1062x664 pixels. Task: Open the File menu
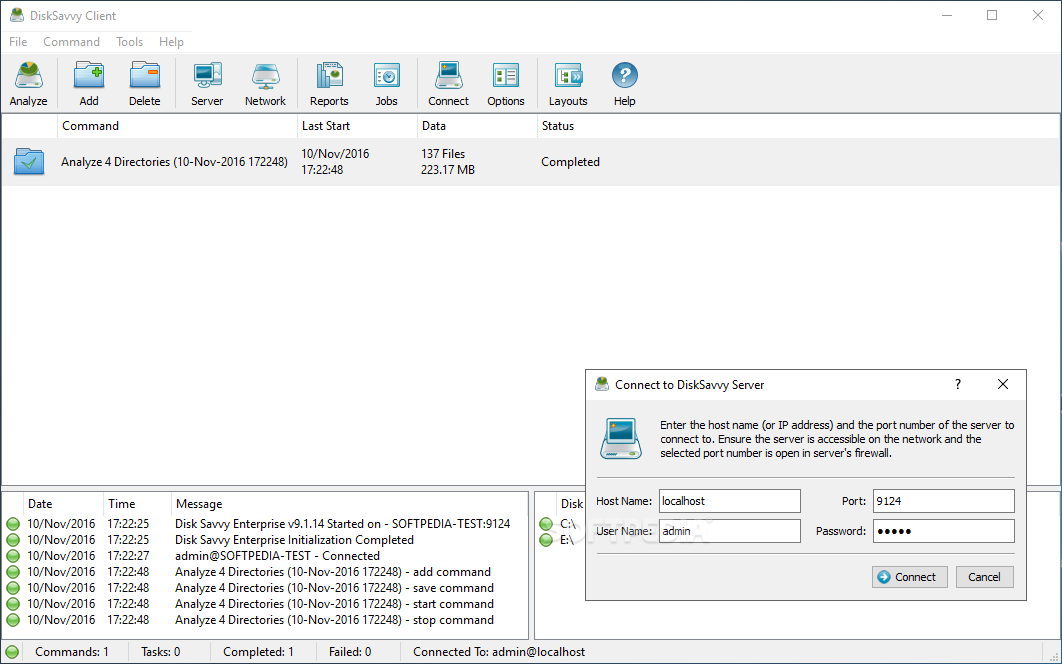click(x=18, y=42)
